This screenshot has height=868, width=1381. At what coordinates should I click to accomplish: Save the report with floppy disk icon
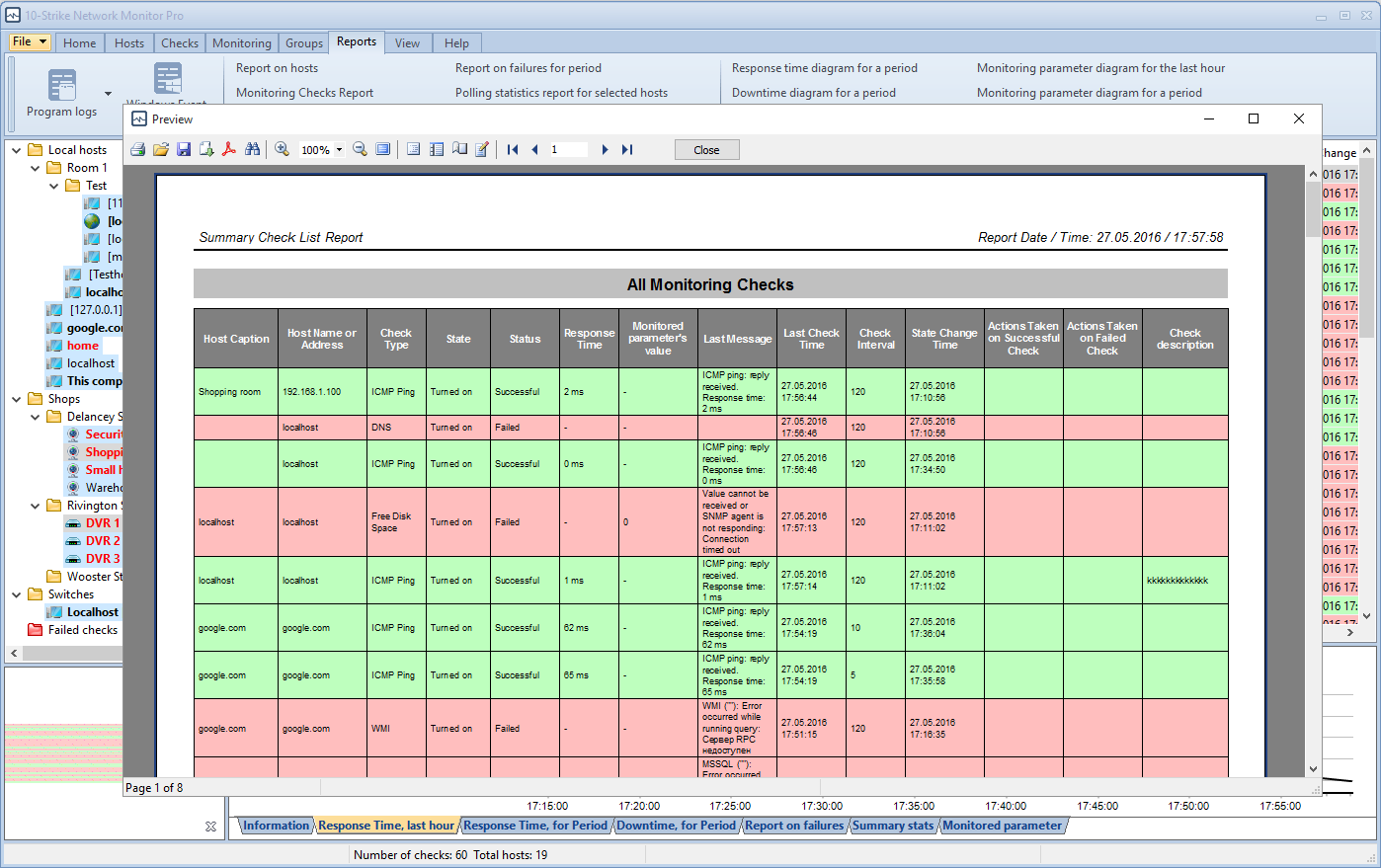coord(184,149)
